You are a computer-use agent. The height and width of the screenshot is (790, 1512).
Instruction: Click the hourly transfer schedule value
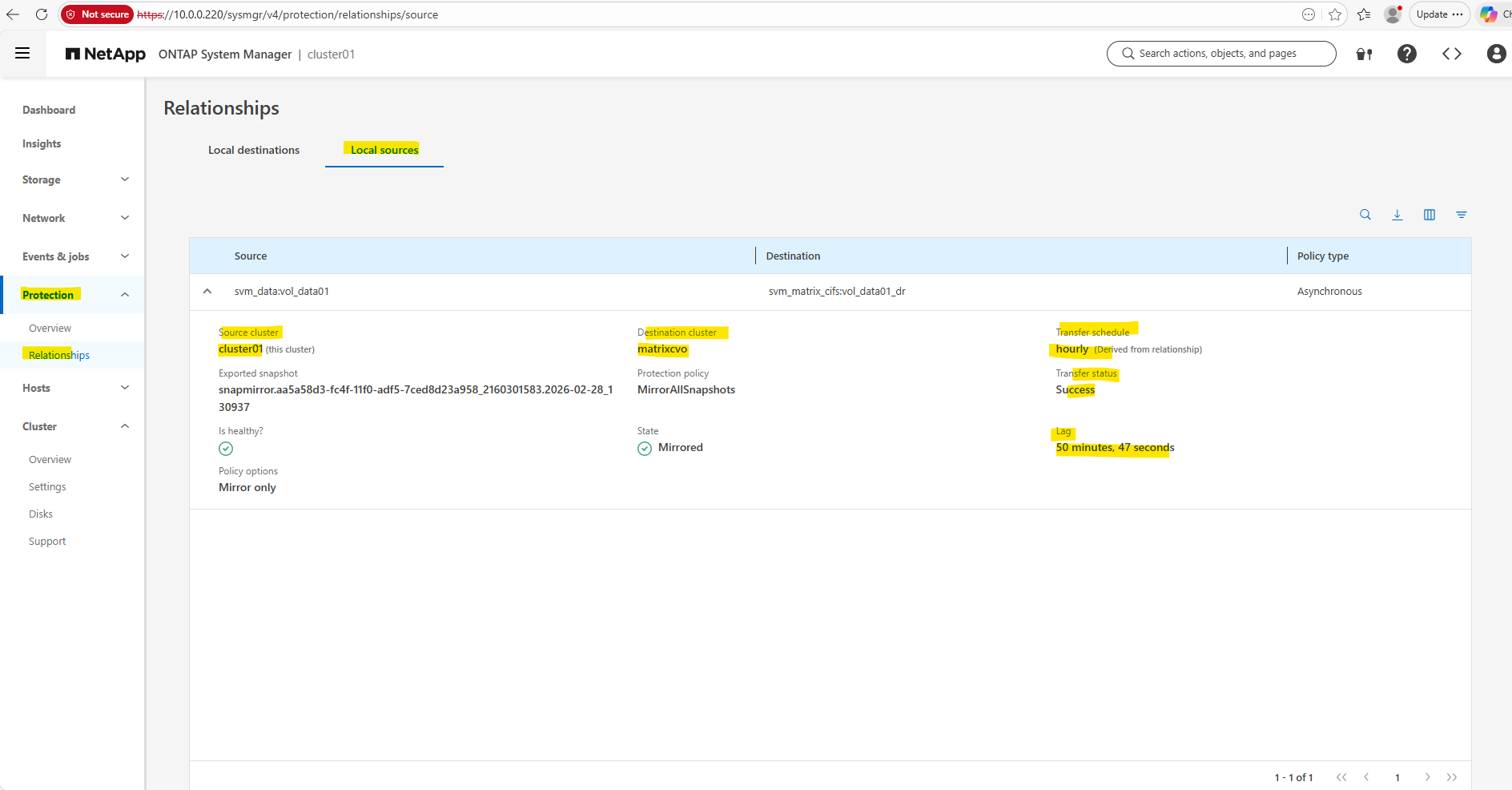(1072, 349)
